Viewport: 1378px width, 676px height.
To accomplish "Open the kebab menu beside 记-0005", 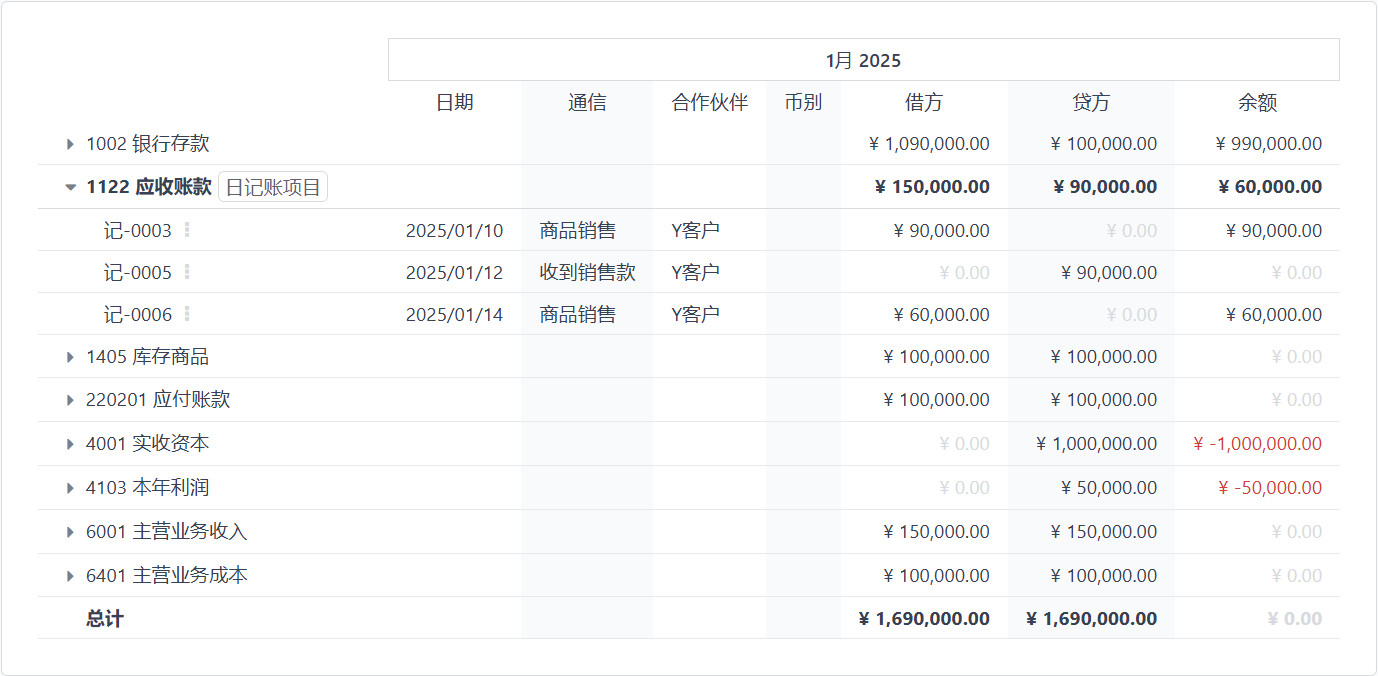I will pos(187,272).
